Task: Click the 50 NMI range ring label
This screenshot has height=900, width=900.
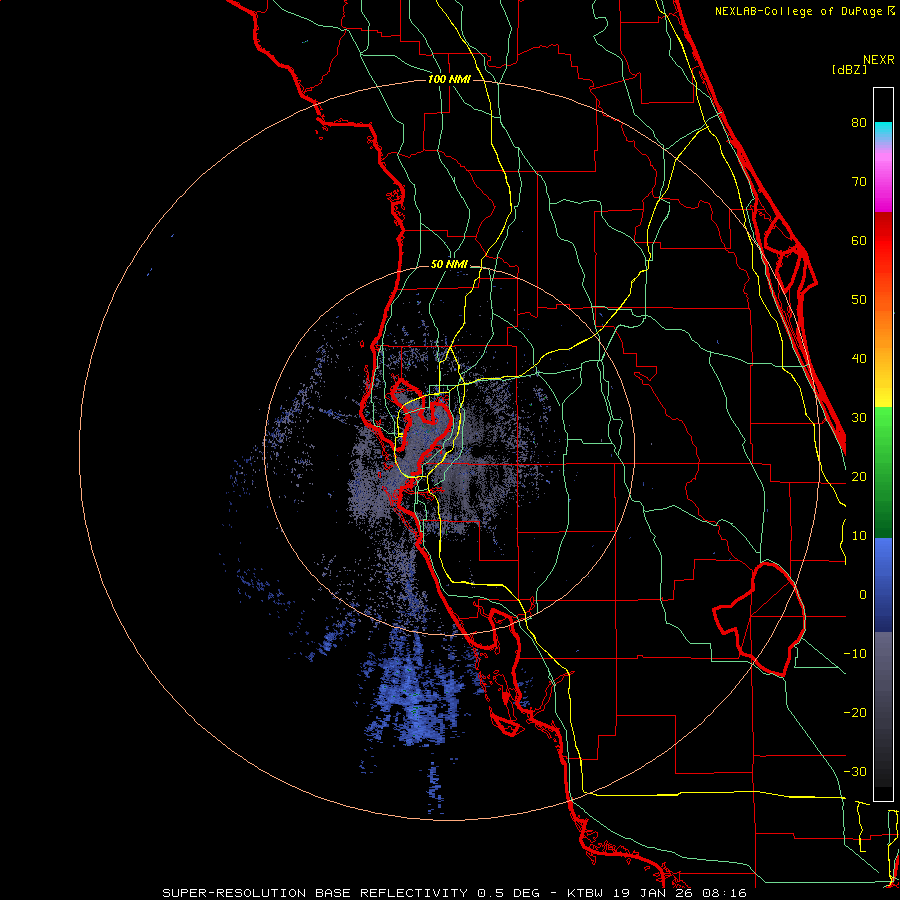Action: coord(449,265)
